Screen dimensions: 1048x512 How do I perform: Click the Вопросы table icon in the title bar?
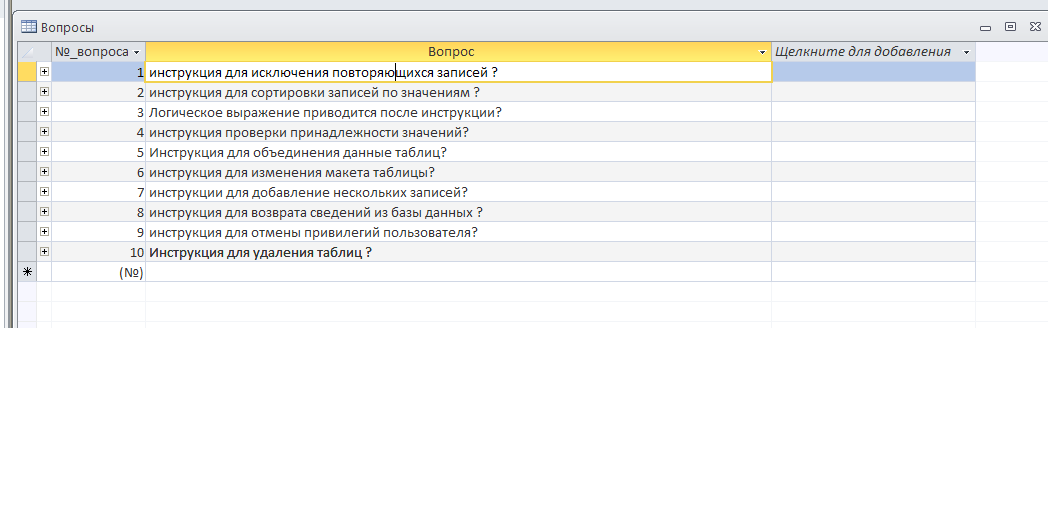29,27
